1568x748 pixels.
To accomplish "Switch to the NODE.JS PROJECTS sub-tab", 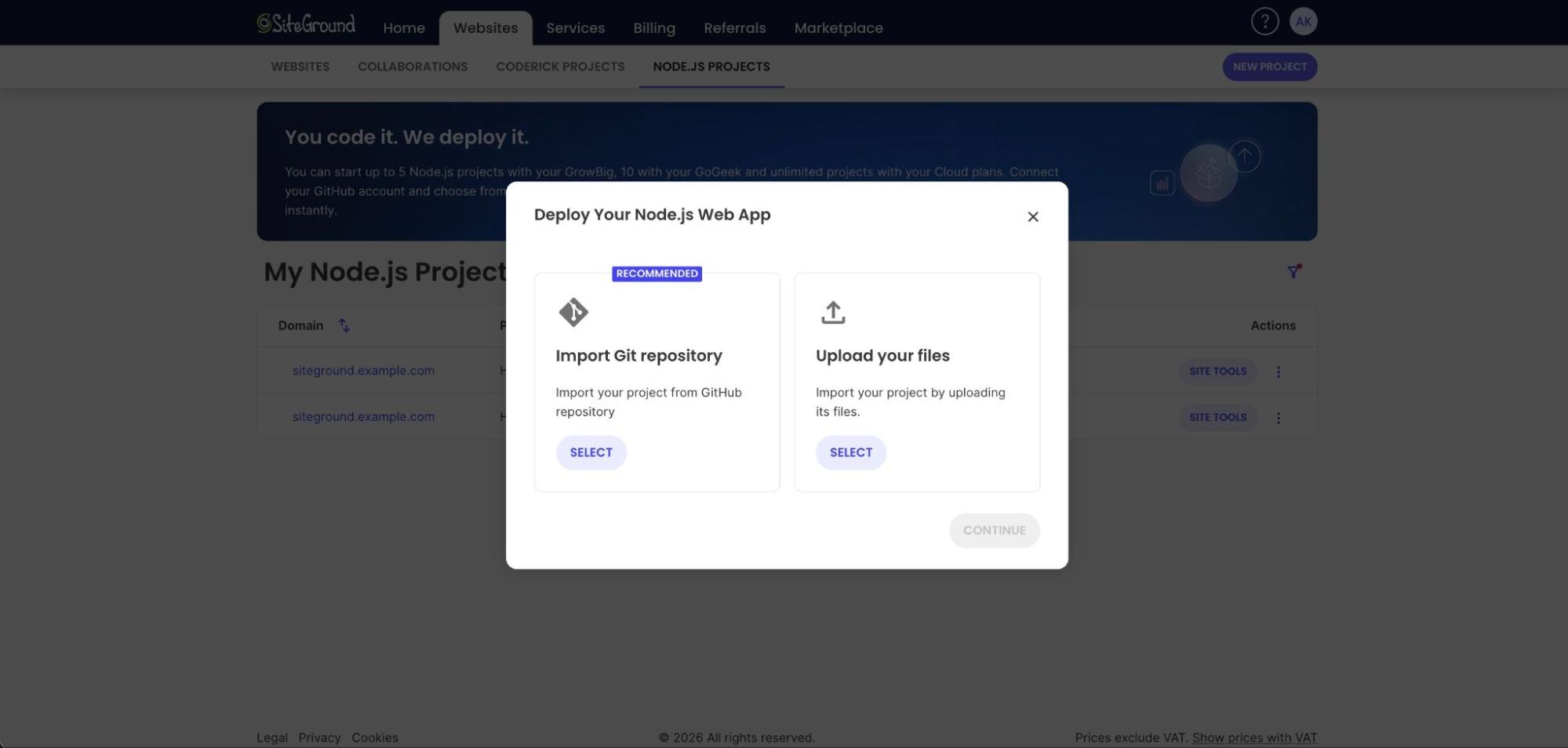I will pos(711,67).
